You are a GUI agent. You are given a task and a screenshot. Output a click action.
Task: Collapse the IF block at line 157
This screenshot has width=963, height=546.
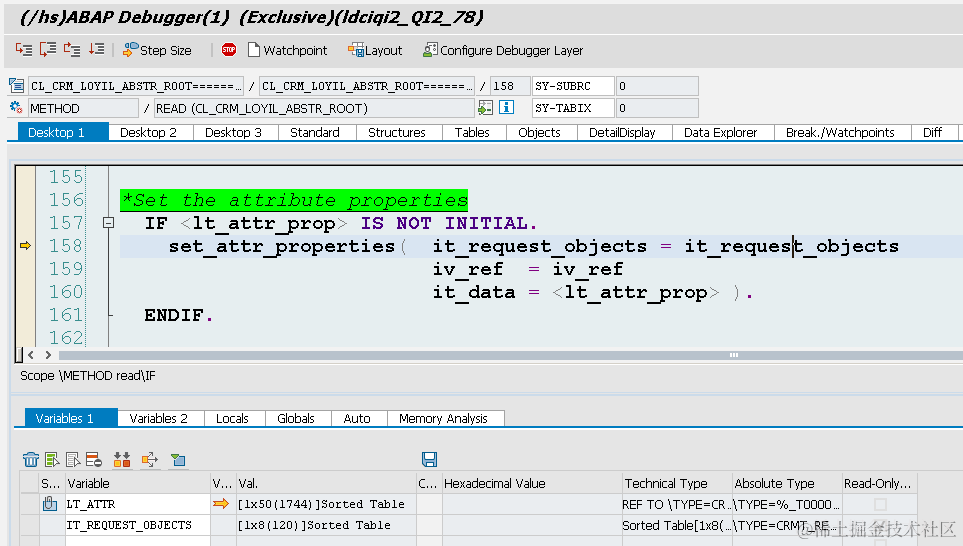108,223
